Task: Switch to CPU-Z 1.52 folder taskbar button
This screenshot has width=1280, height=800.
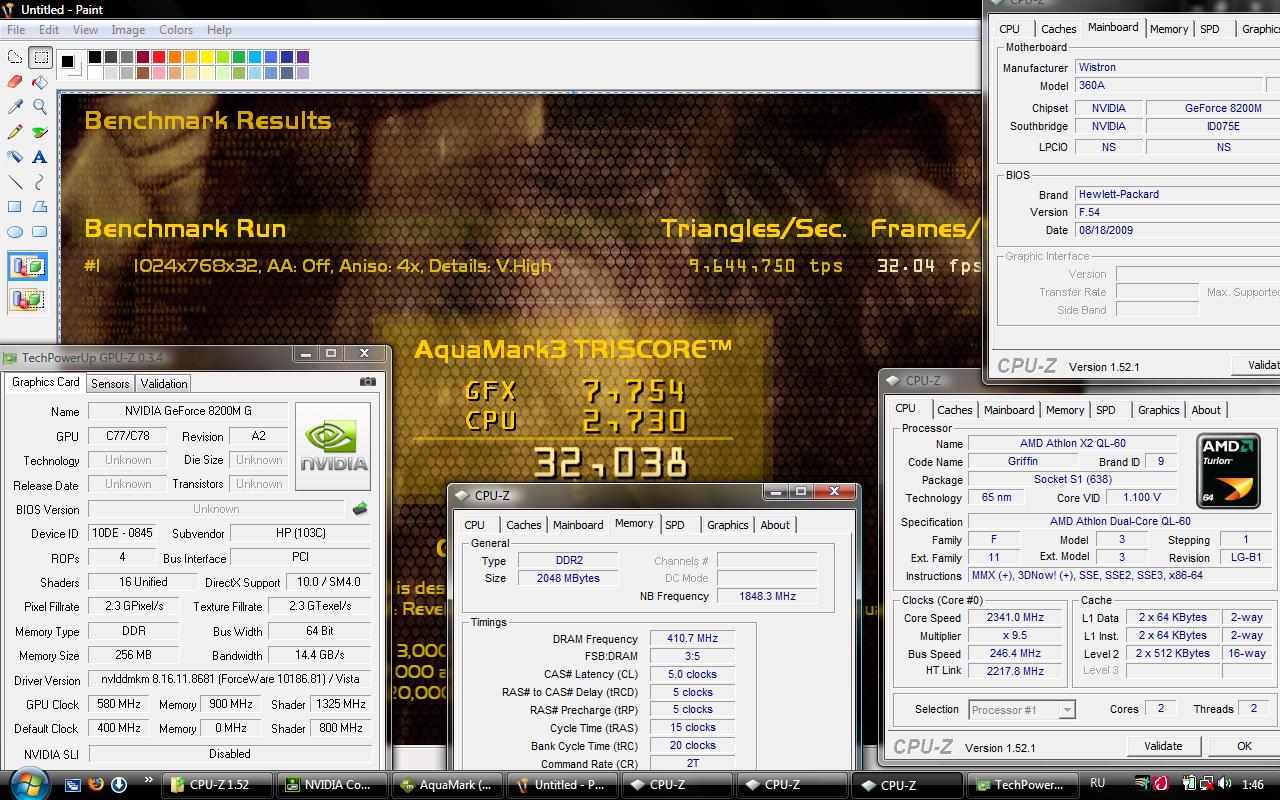Action: click(217, 785)
